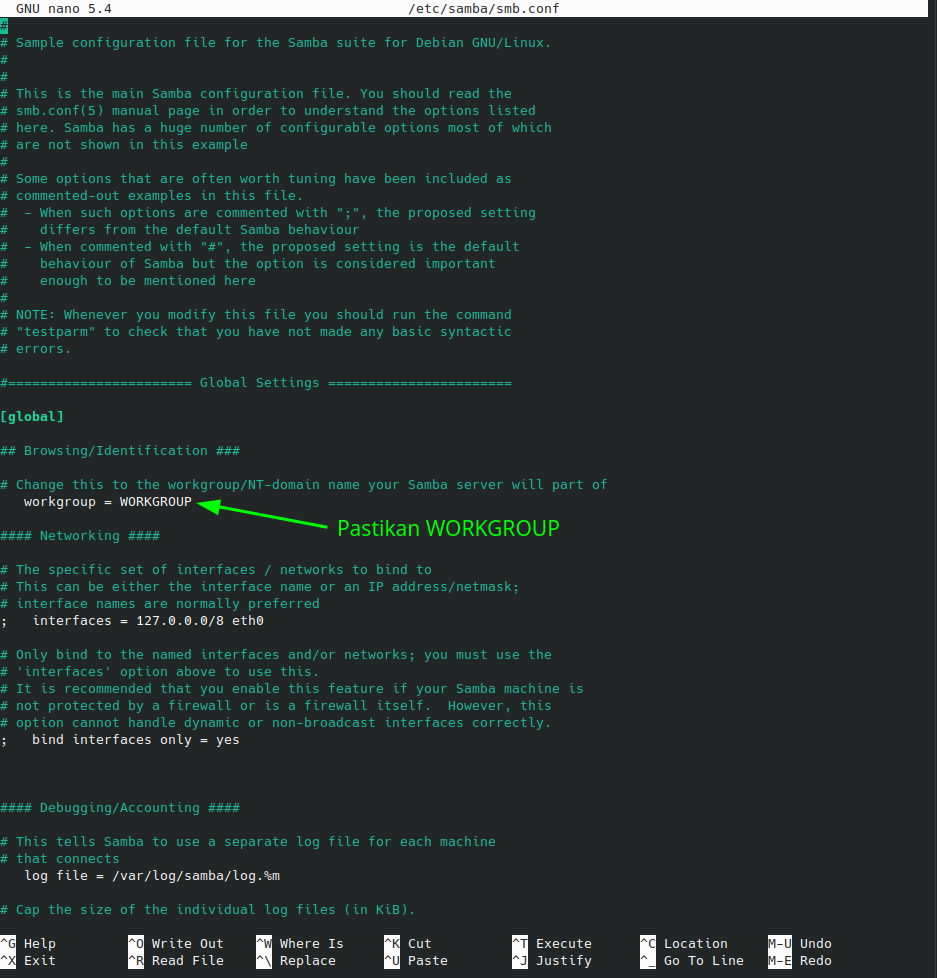Click the Undo shortcut label
This screenshot has height=978, width=937.
coord(815,943)
